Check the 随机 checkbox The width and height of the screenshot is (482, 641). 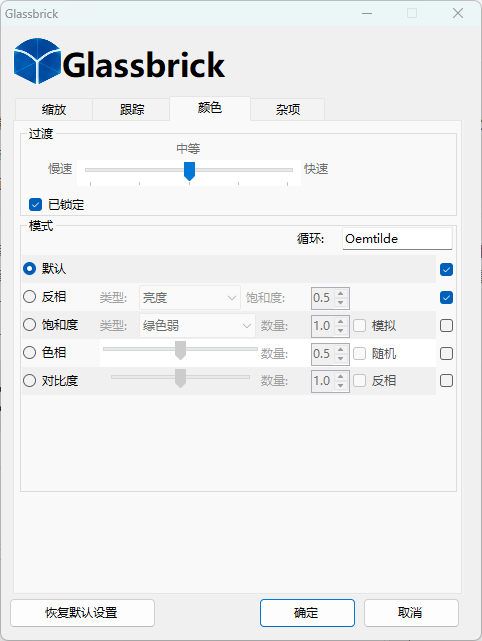point(359,353)
